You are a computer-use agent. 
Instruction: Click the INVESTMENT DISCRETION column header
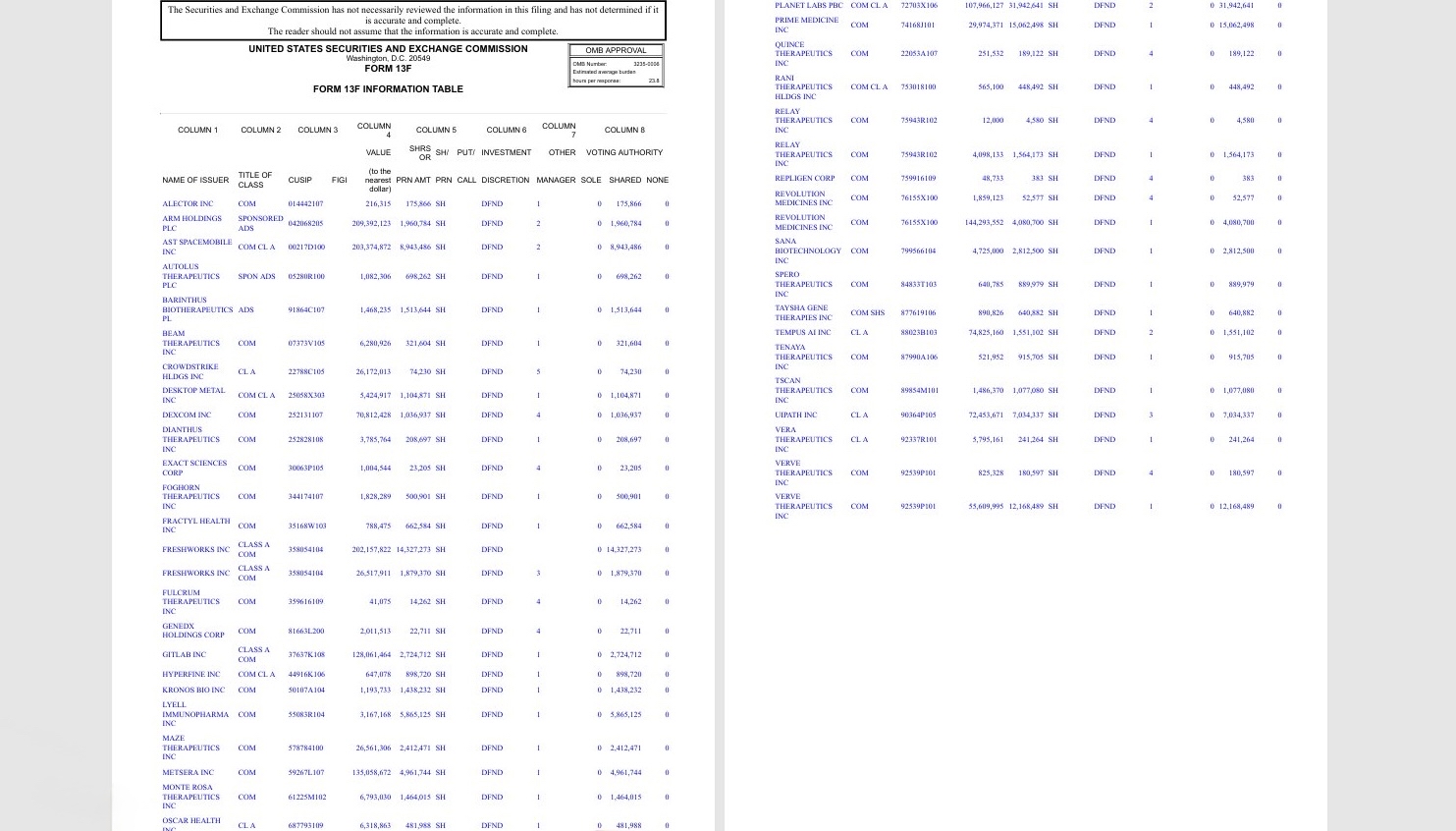tap(505, 166)
